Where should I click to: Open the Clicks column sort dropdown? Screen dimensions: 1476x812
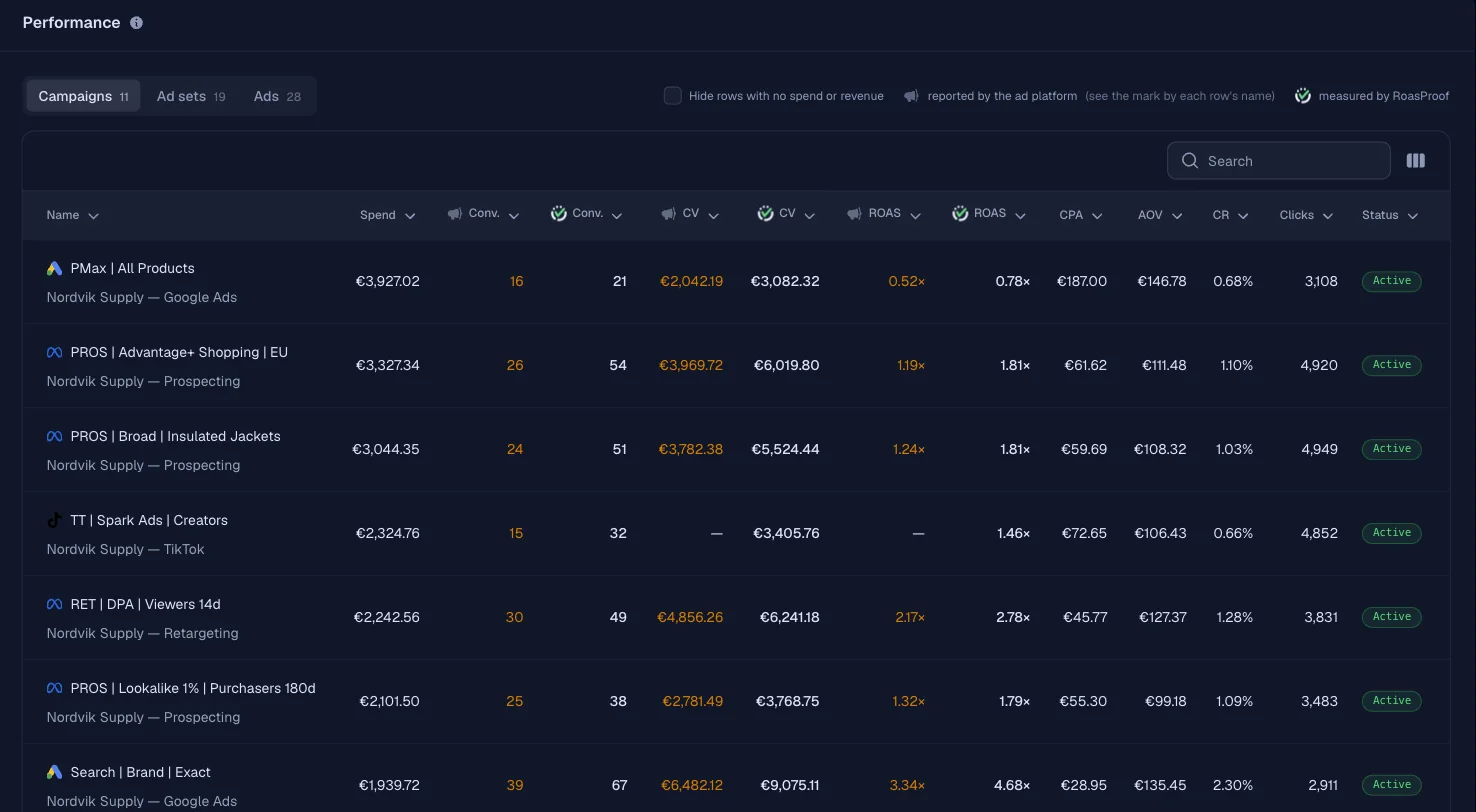(x=1328, y=216)
